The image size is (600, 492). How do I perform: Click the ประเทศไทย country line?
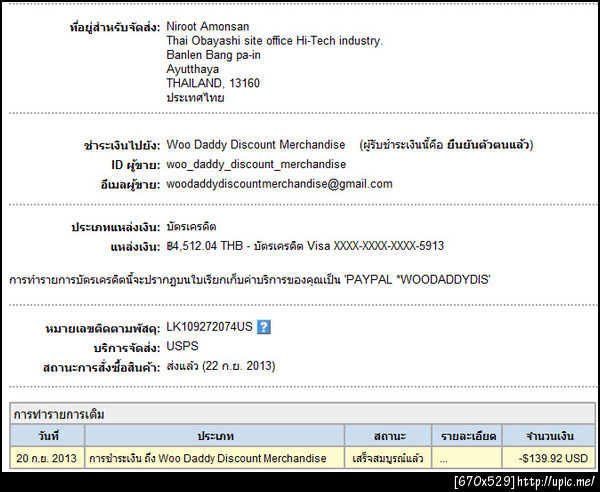[x=195, y=97]
